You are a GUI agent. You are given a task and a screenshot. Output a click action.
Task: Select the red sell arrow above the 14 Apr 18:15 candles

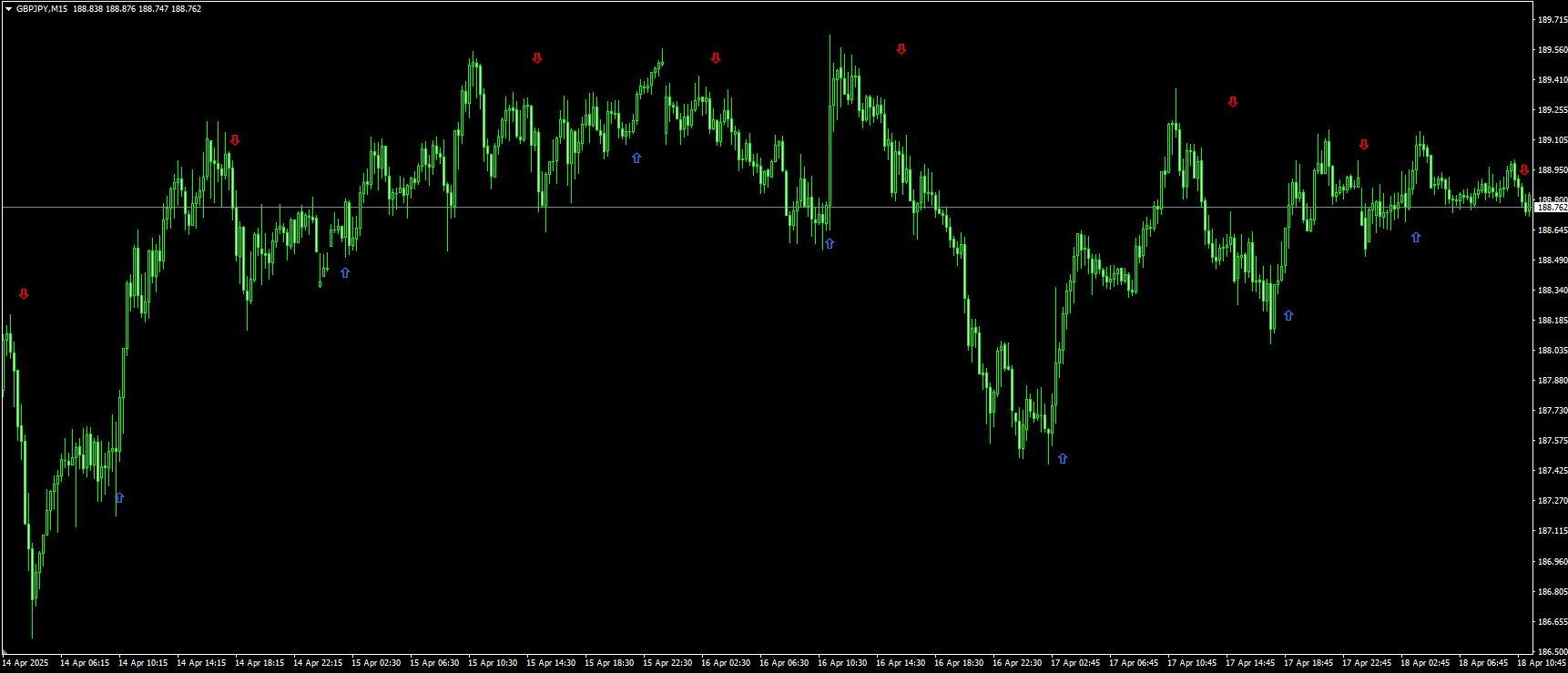[235, 140]
